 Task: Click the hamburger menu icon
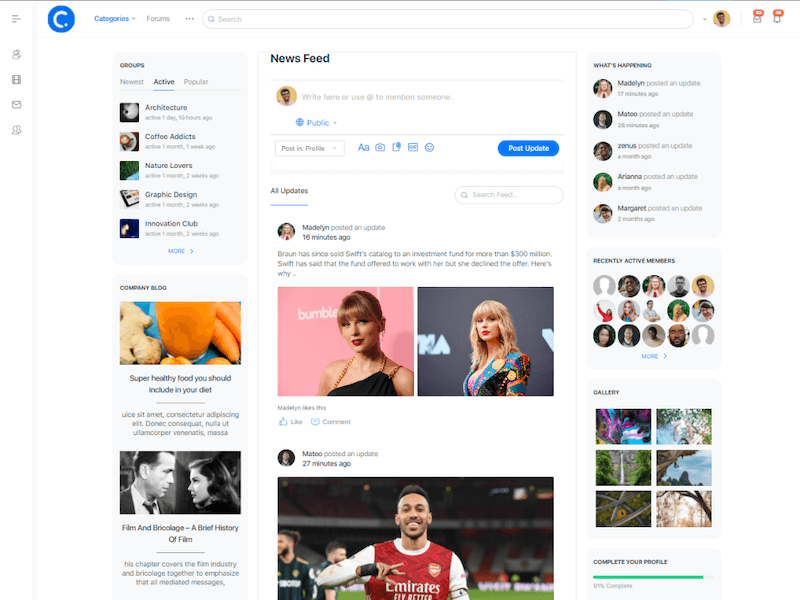pos(16,19)
